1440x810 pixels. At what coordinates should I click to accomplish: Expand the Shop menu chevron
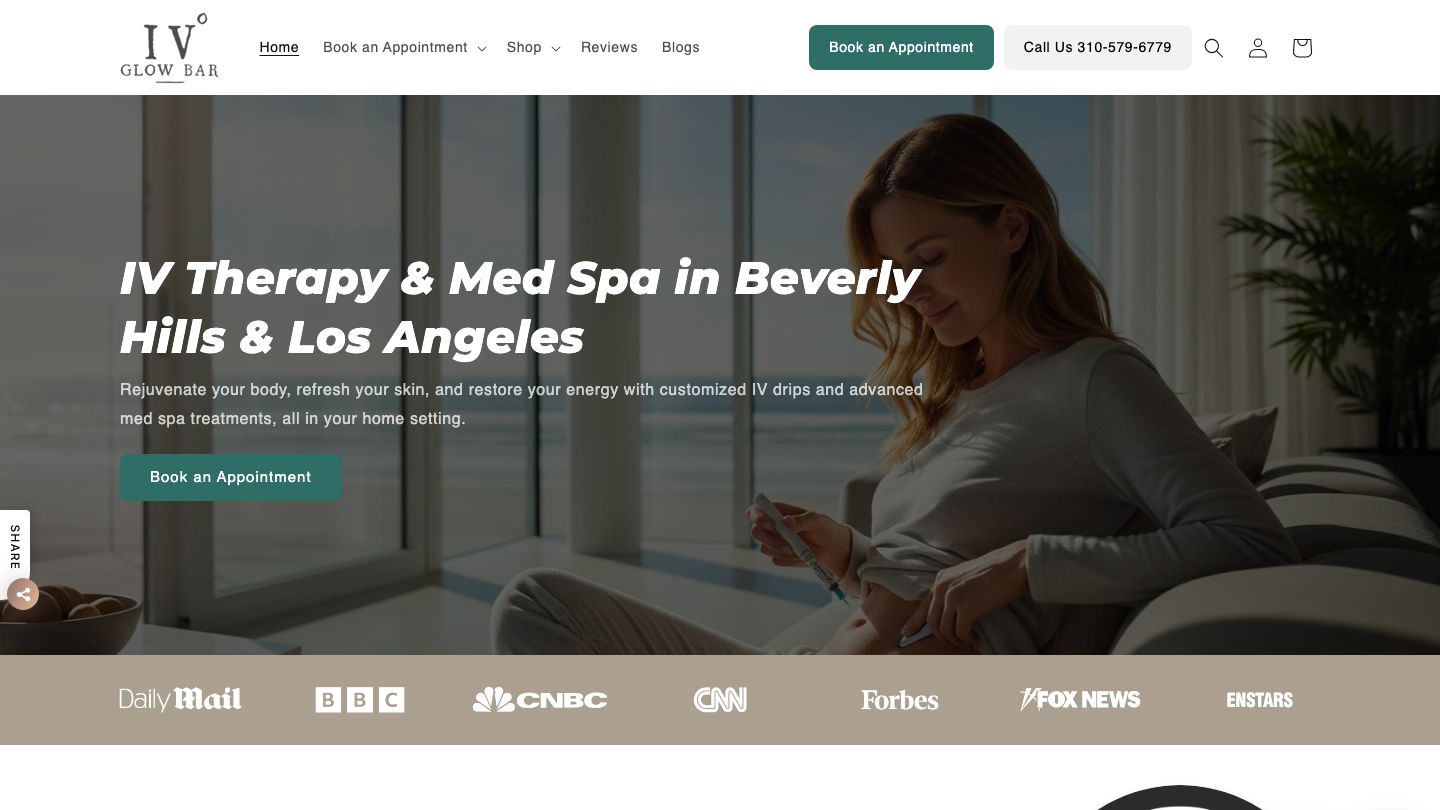[555, 48]
